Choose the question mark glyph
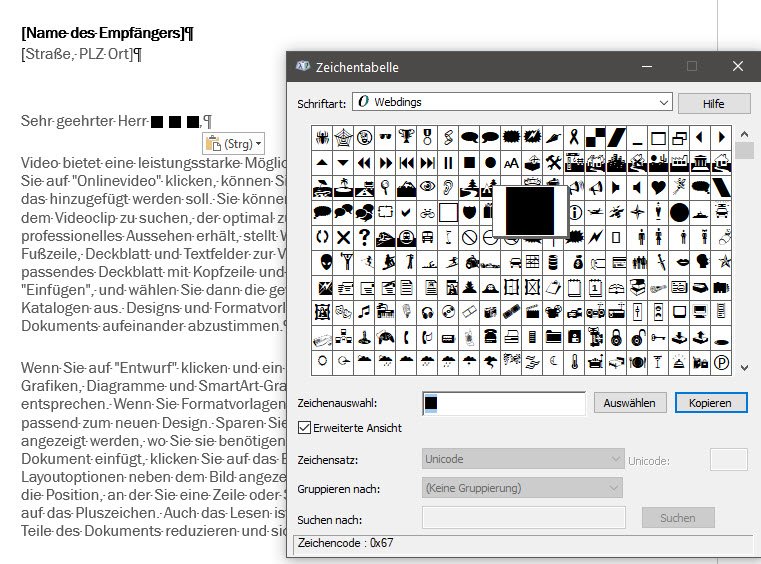This screenshot has height=564, width=761. 364,237
